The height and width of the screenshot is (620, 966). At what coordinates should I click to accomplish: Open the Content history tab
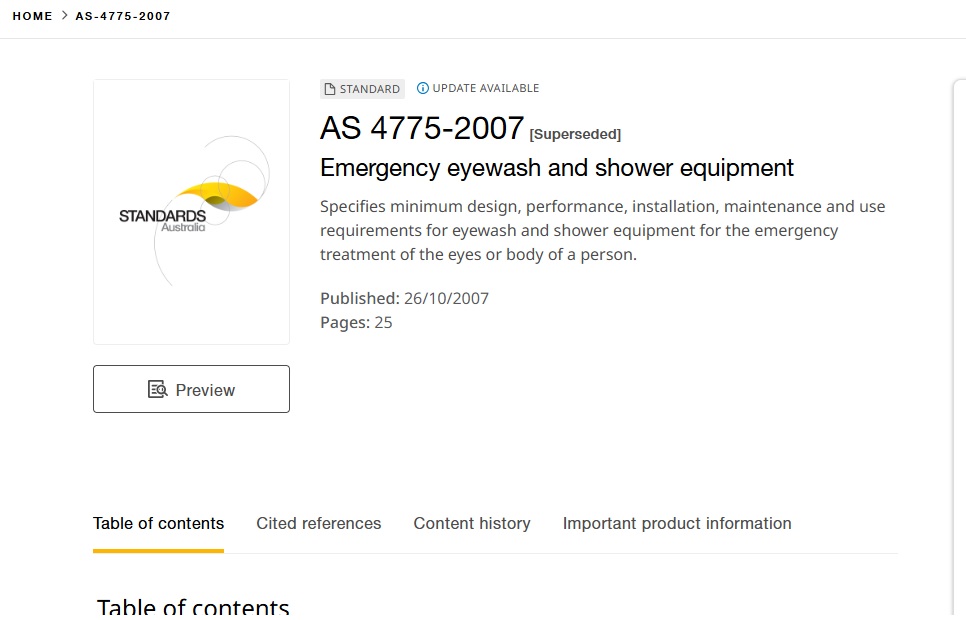click(x=472, y=523)
